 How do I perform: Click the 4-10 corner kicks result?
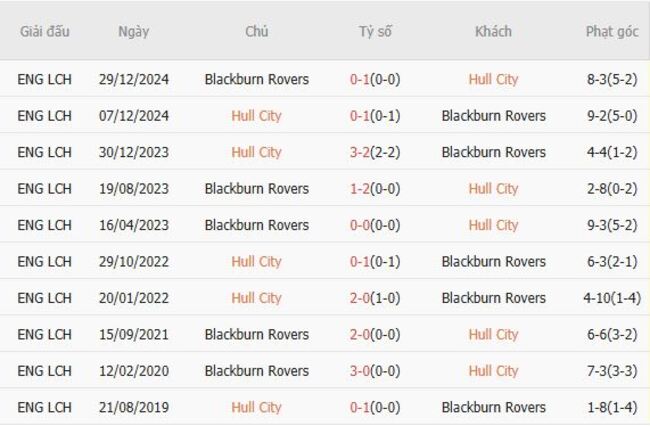(600, 298)
